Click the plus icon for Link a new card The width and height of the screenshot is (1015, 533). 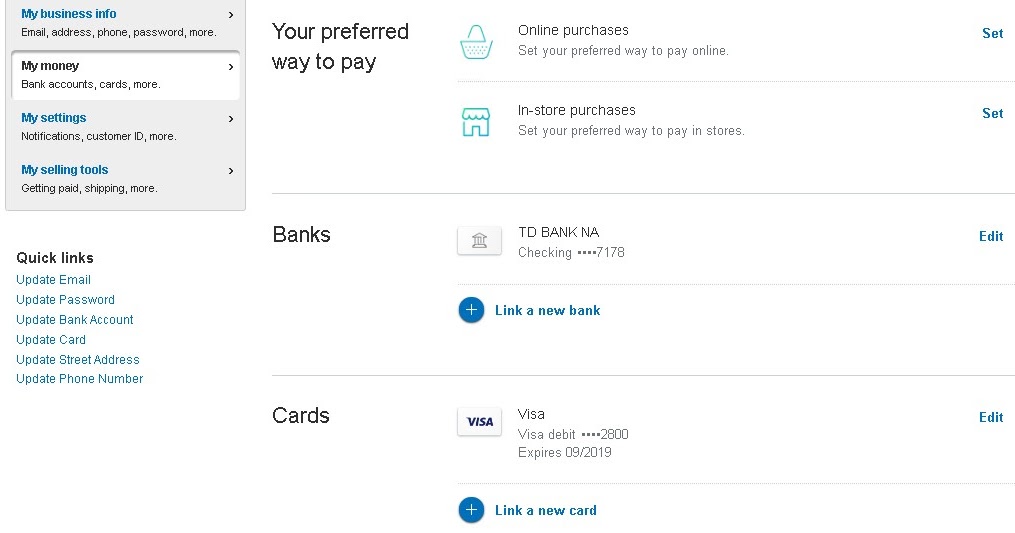coord(471,510)
